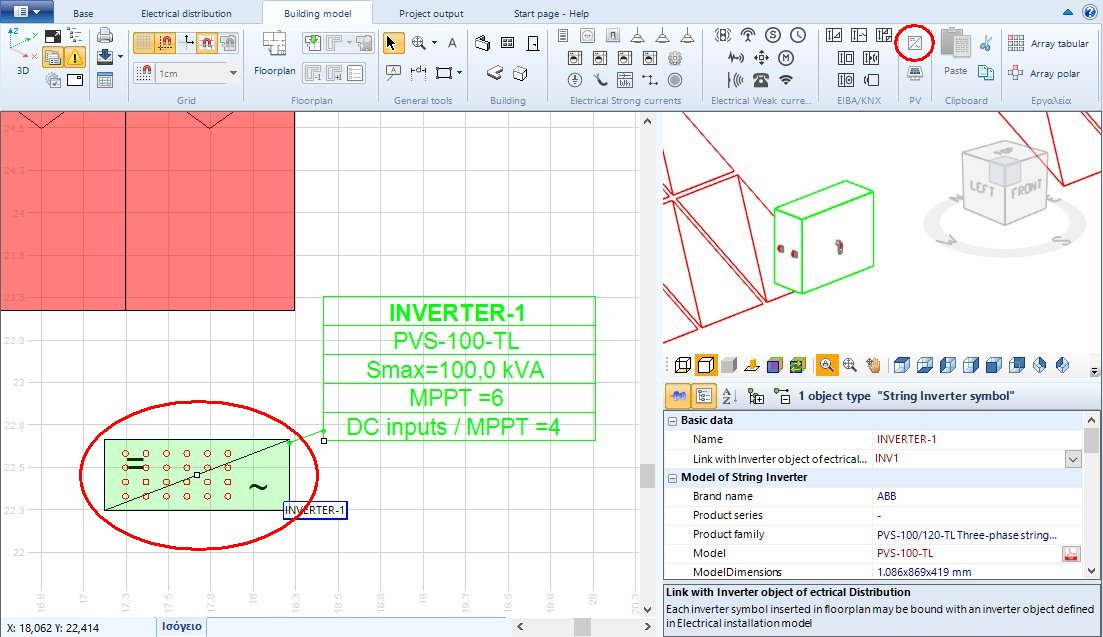Switch to the Electrical distribution tab
Viewport: 1103px width, 637px height.
186,13
